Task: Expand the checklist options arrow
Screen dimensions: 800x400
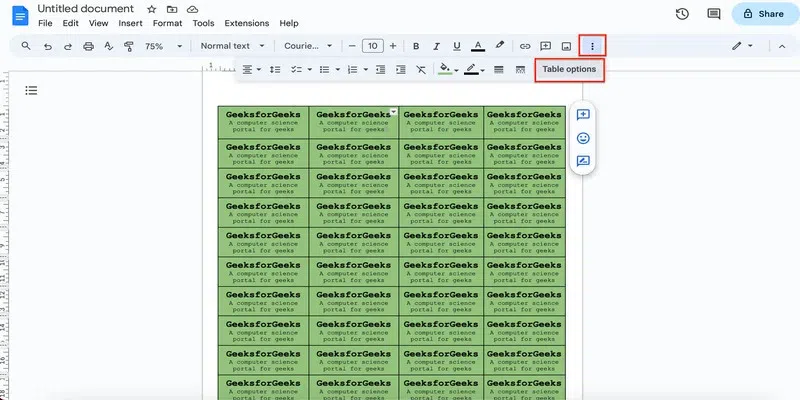Action: click(x=309, y=69)
